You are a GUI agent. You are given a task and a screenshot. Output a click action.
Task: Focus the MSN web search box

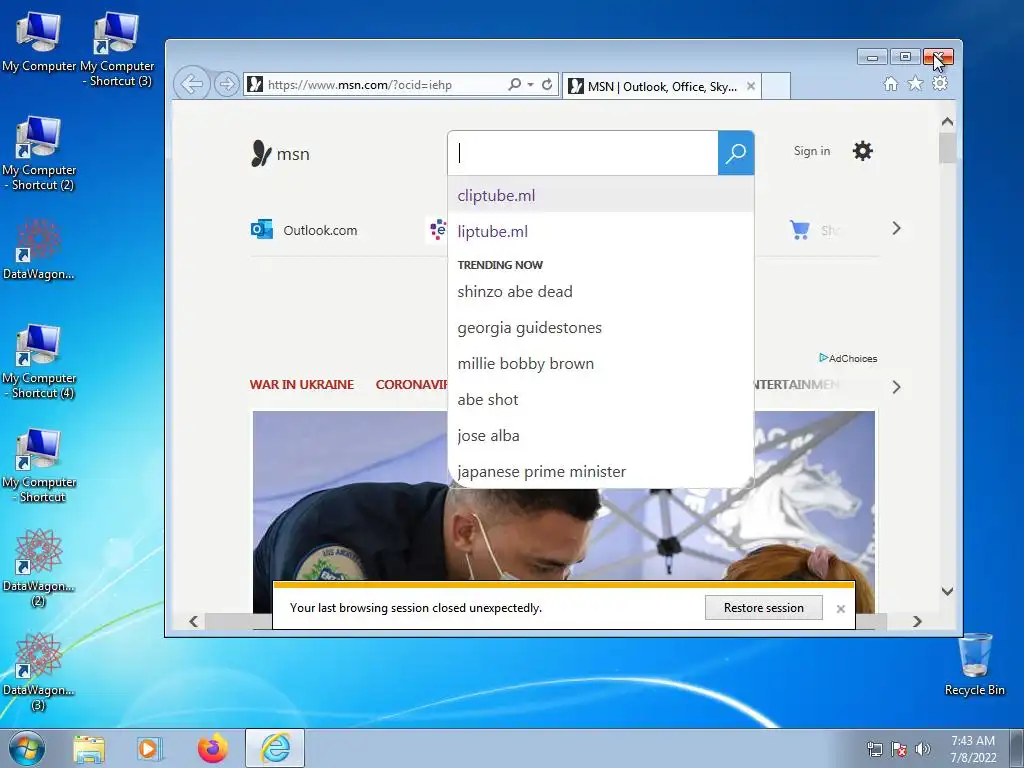click(x=583, y=153)
